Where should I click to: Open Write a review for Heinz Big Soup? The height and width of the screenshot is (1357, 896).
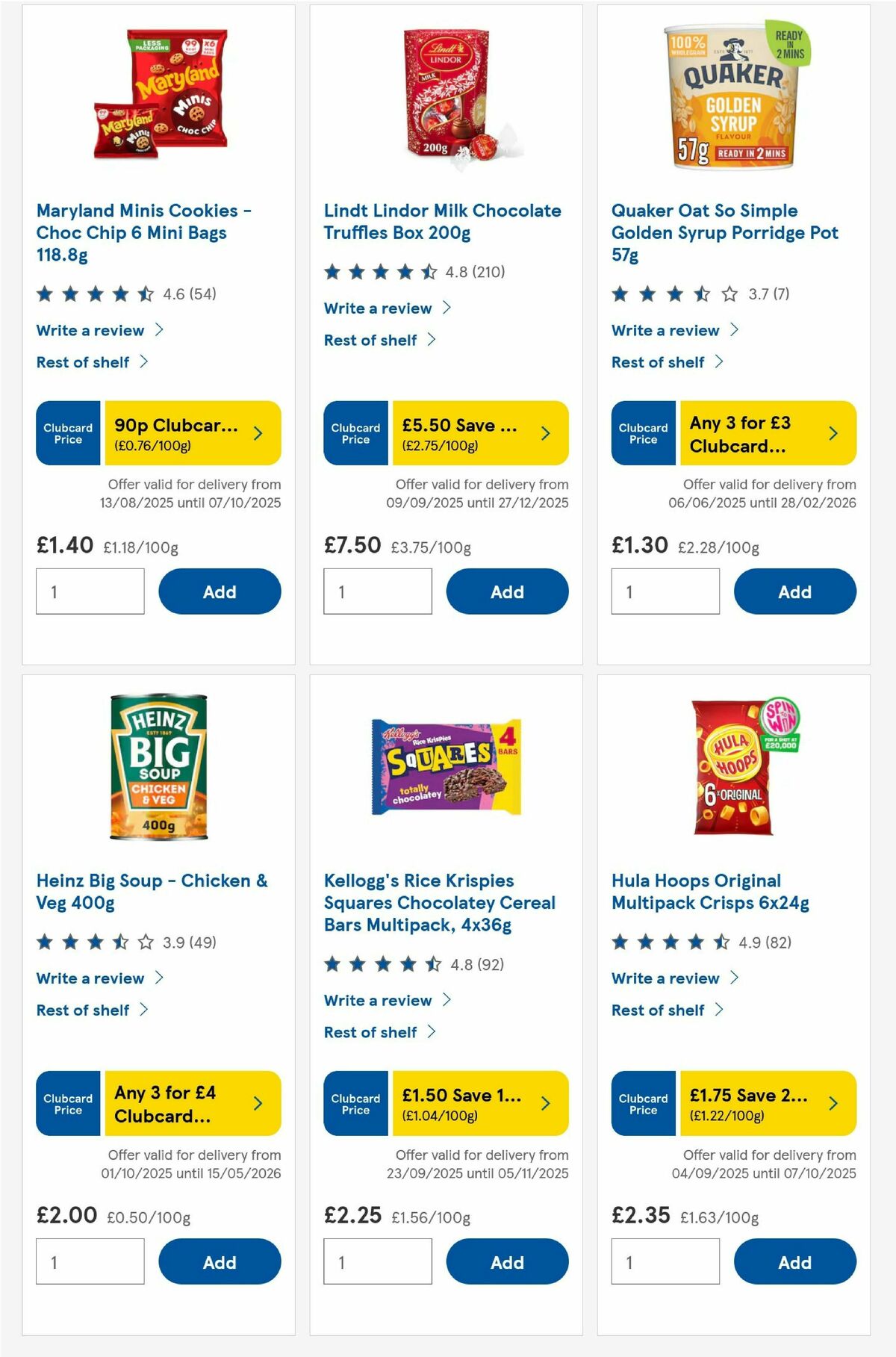click(91, 978)
